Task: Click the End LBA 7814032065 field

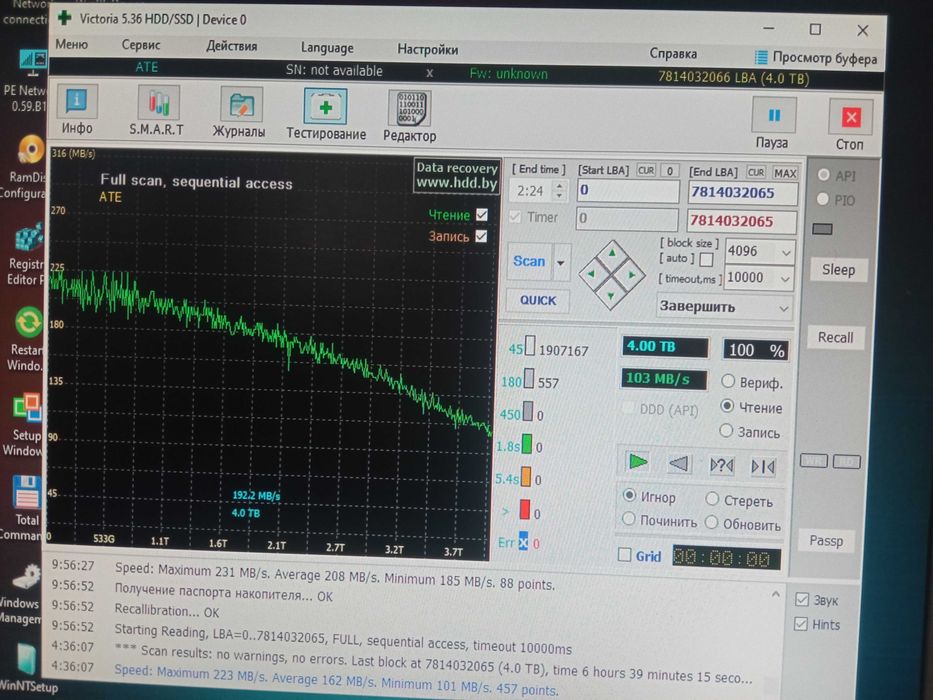Action: [x=743, y=193]
